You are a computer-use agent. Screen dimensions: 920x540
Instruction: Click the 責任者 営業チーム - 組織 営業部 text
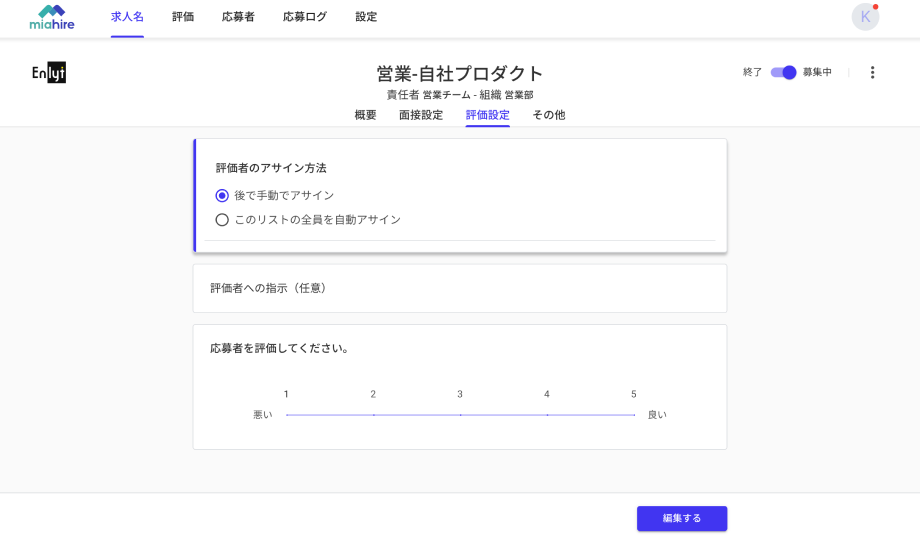tap(460, 94)
